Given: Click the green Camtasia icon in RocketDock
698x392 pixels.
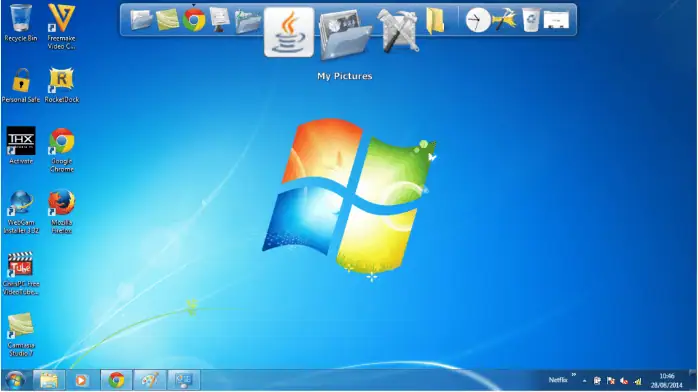Looking at the screenshot, I should (167, 20).
